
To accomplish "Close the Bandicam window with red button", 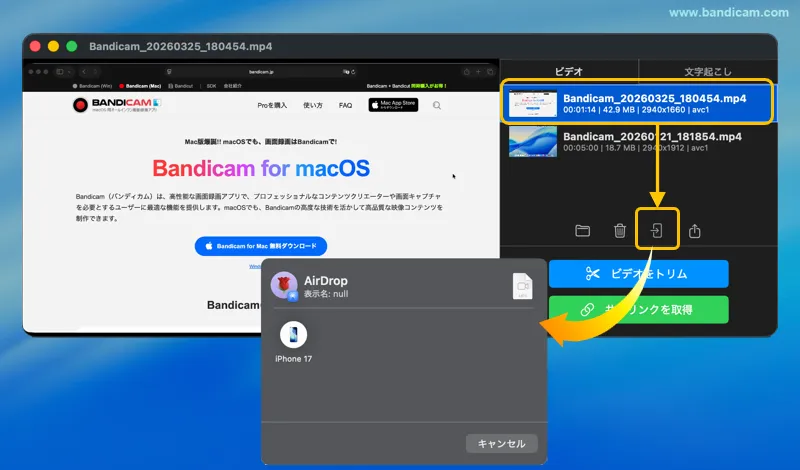I will pos(35,46).
